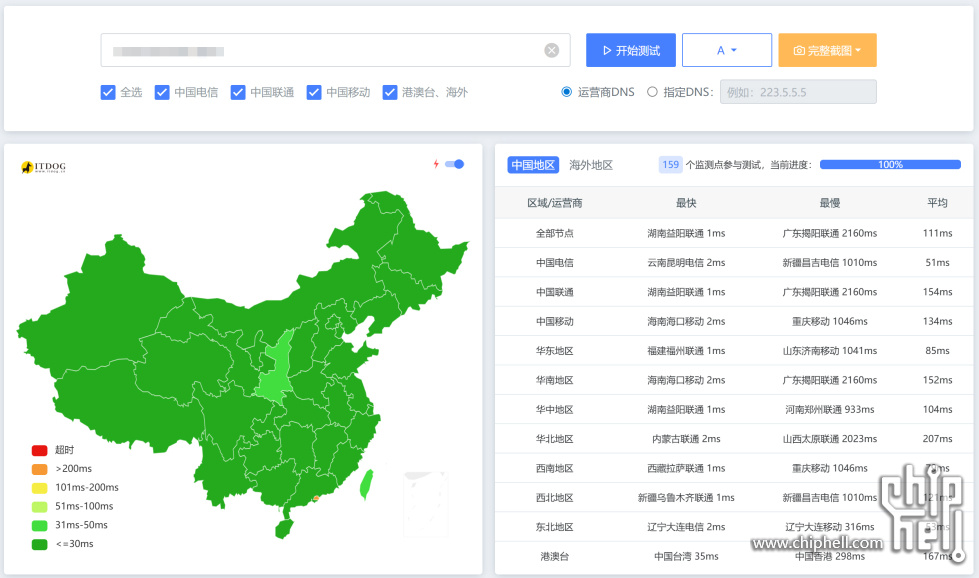979x578 pixels.
Task: Select the 指定DNS radio button
Action: (x=651, y=91)
